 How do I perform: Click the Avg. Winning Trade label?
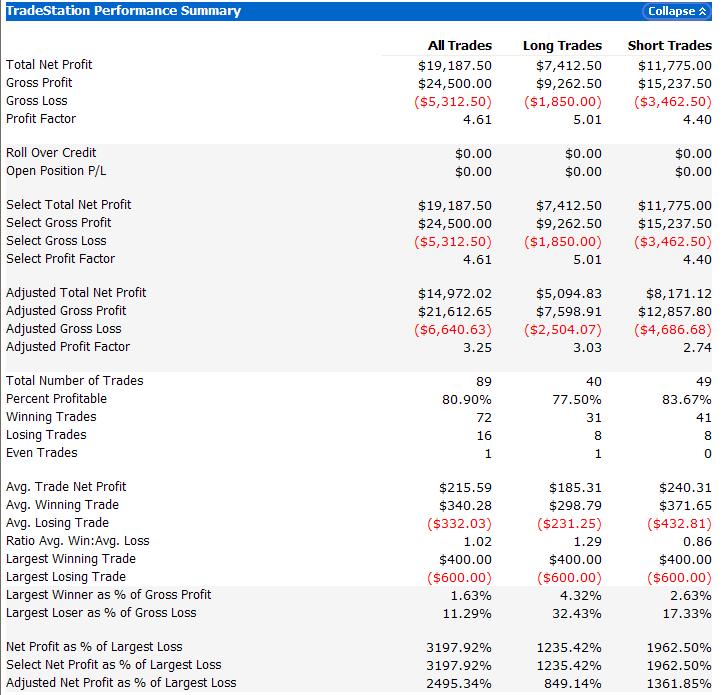pyautogui.click(x=62, y=505)
